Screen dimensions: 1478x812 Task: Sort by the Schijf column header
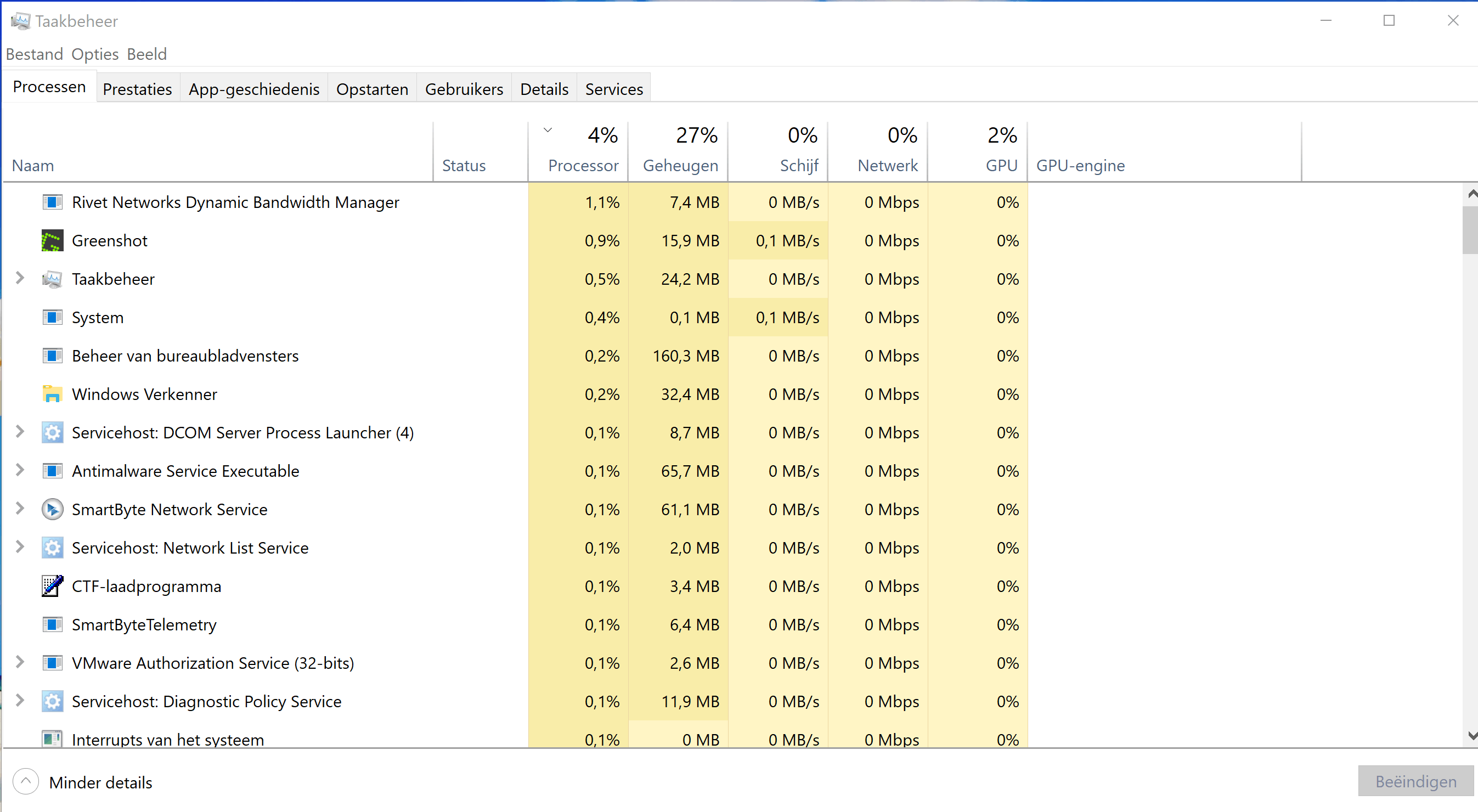coord(778,152)
